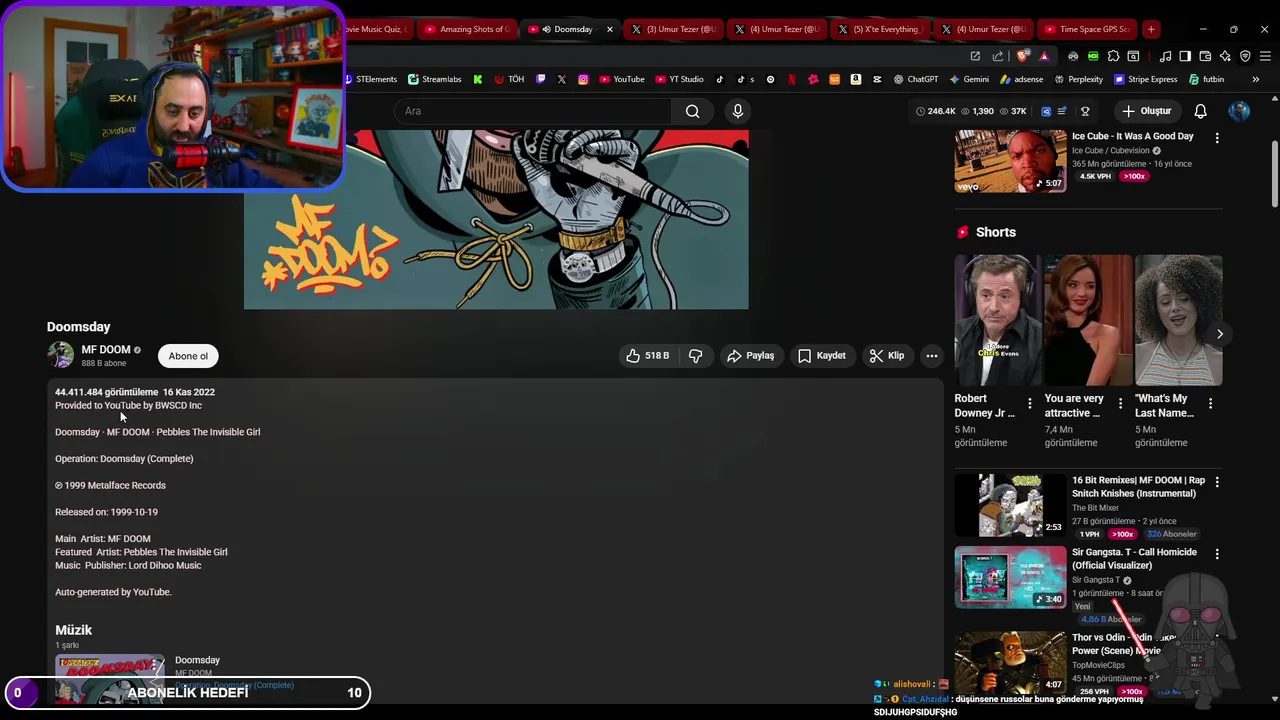Close the Doomsday tab
This screenshot has width=1280, height=720.
tap(610, 29)
